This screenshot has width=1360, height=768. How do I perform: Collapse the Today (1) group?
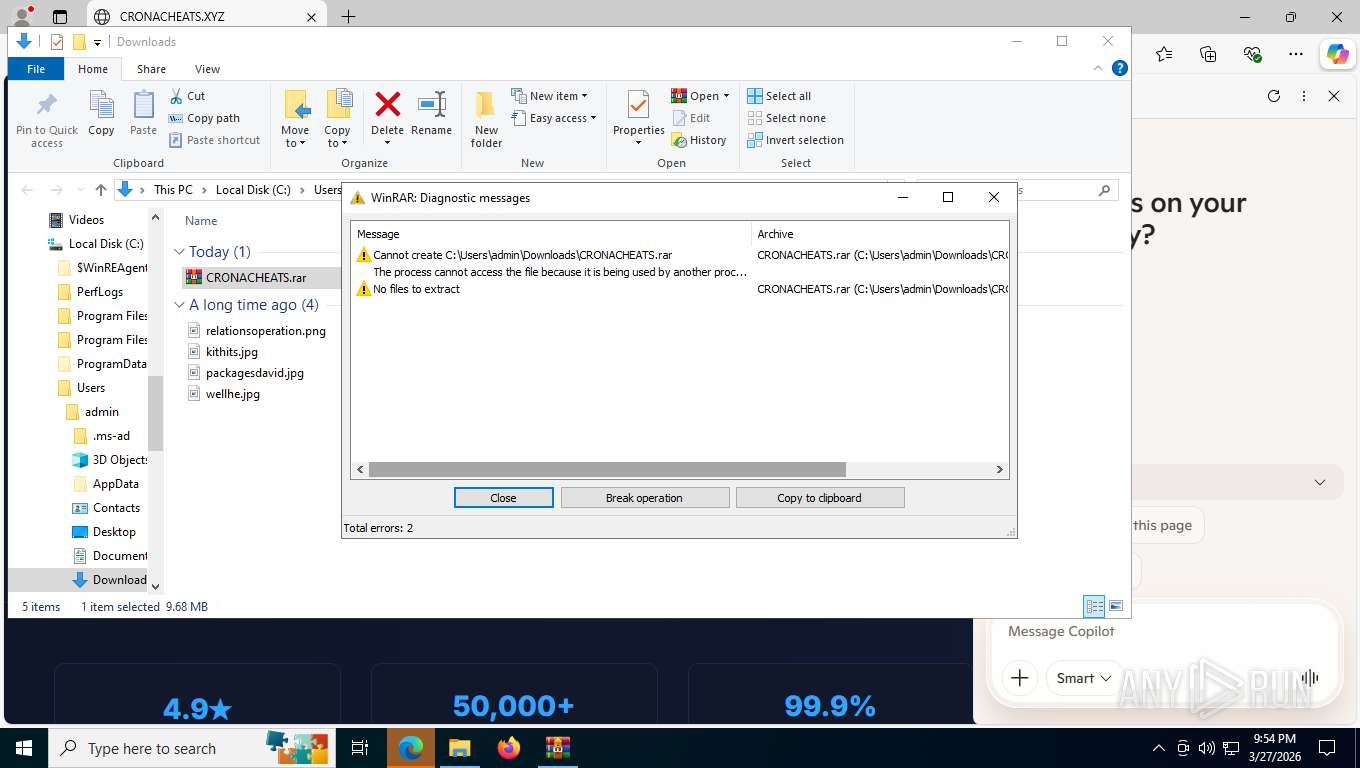pyautogui.click(x=180, y=252)
